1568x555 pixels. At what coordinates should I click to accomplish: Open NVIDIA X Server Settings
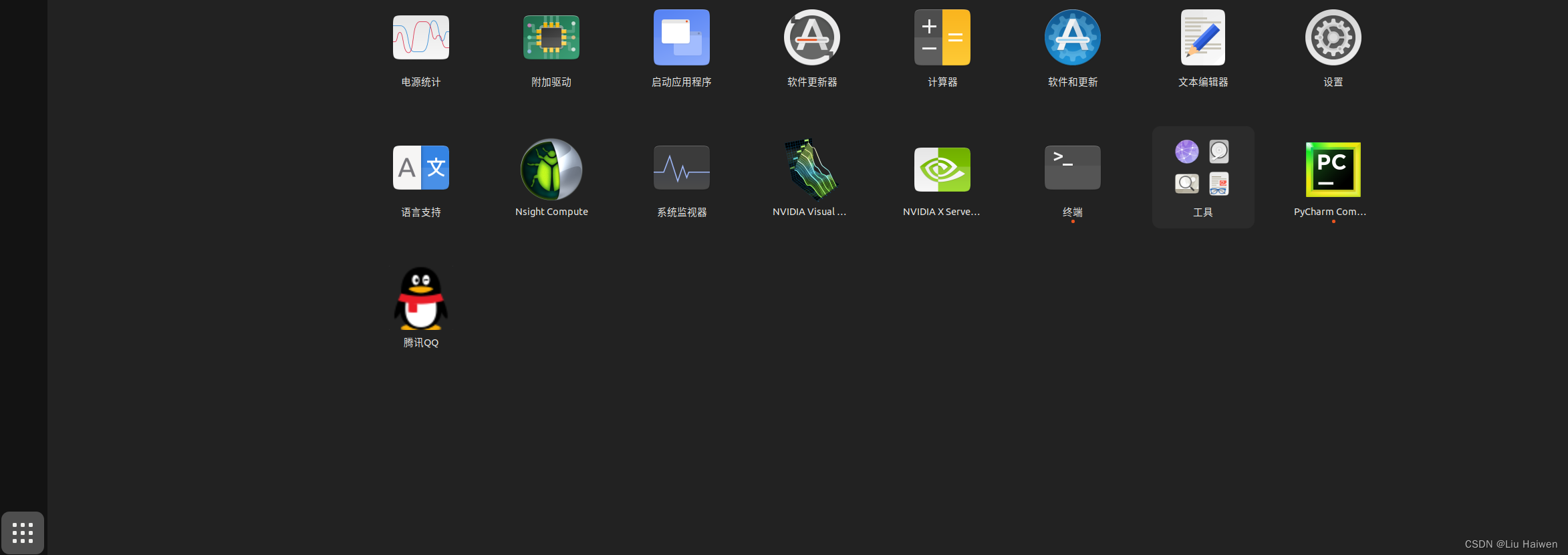[x=942, y=169]
